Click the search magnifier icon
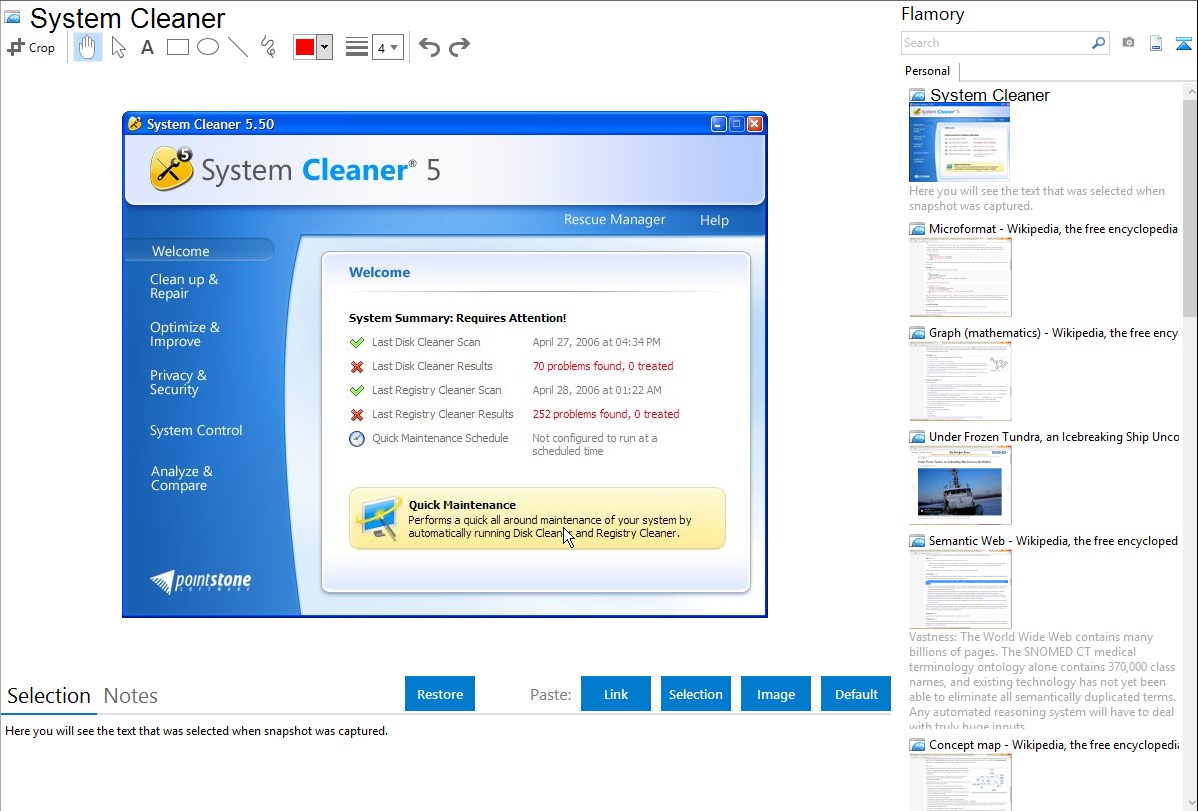Screen dimensions: 1198x811 (x=1098, y=43)
